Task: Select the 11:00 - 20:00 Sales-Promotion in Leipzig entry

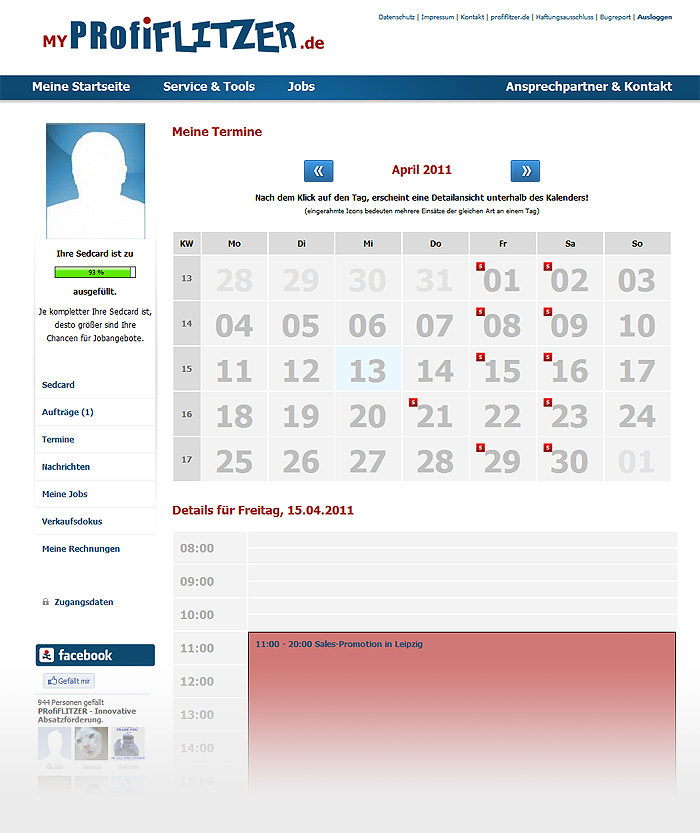Action: (462, 712)
